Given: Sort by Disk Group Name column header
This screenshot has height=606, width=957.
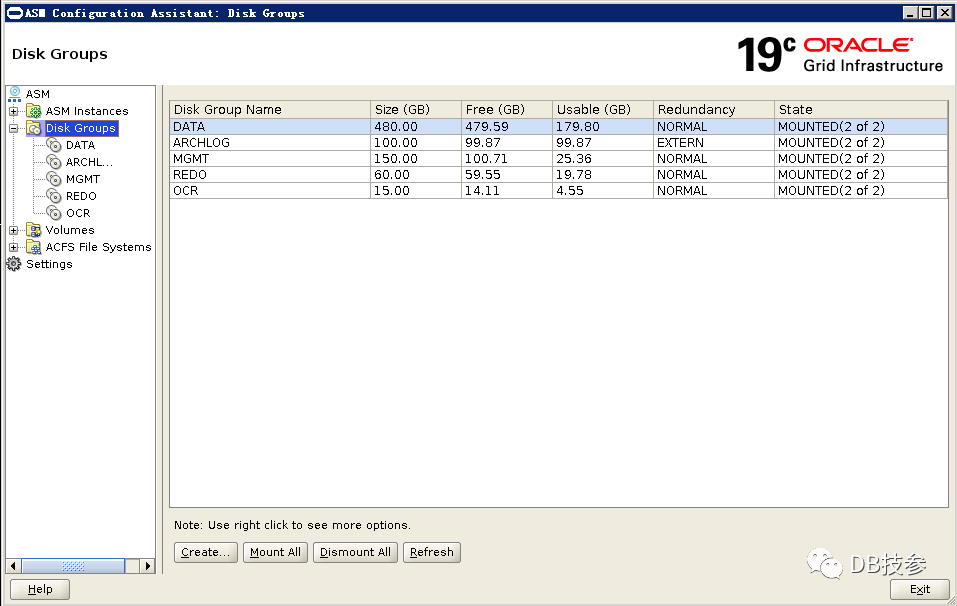Looking at the screenshot, I should [270, 110].
